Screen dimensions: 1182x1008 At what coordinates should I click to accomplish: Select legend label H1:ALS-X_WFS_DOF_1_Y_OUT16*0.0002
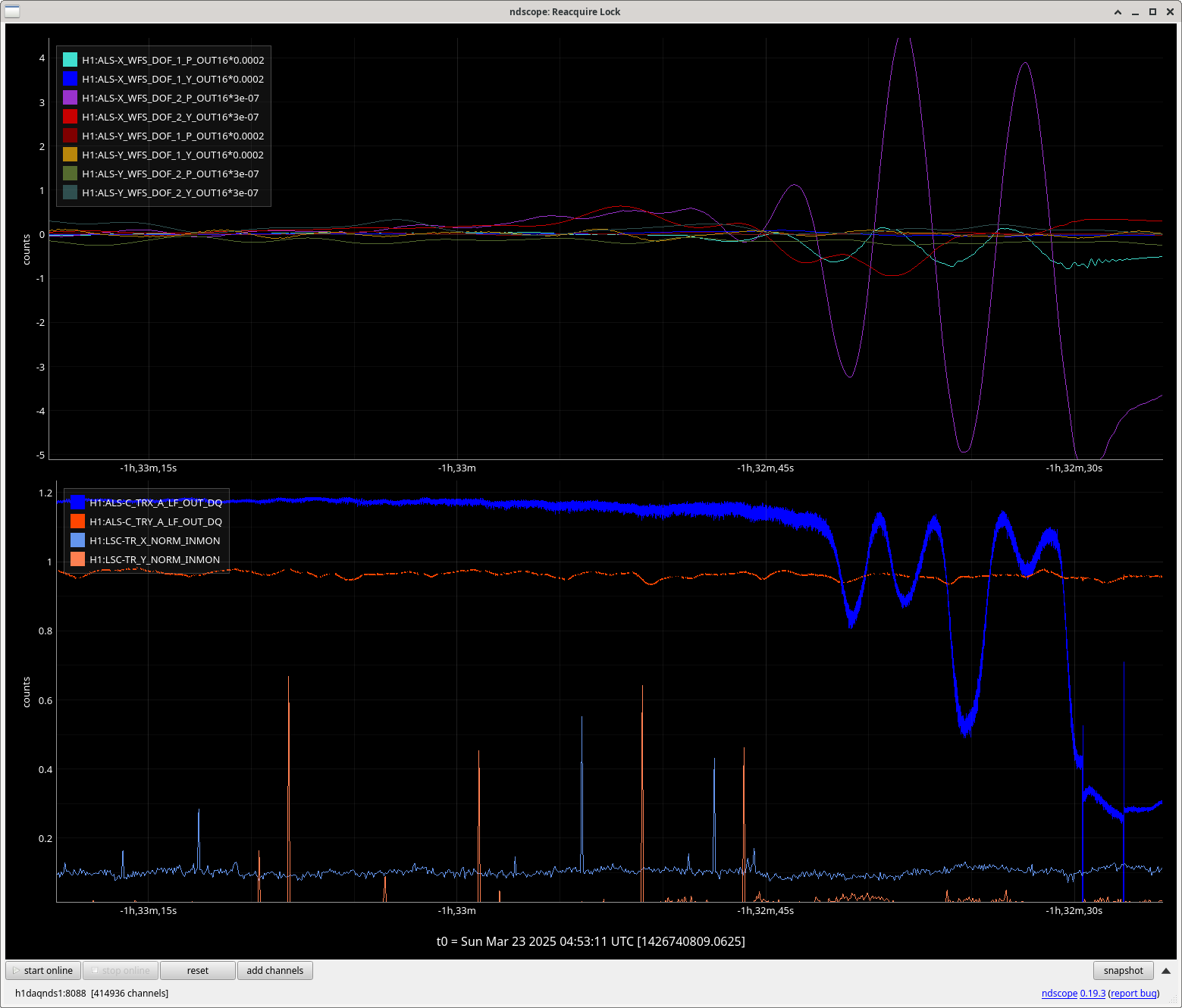click(x=173, y=79)
